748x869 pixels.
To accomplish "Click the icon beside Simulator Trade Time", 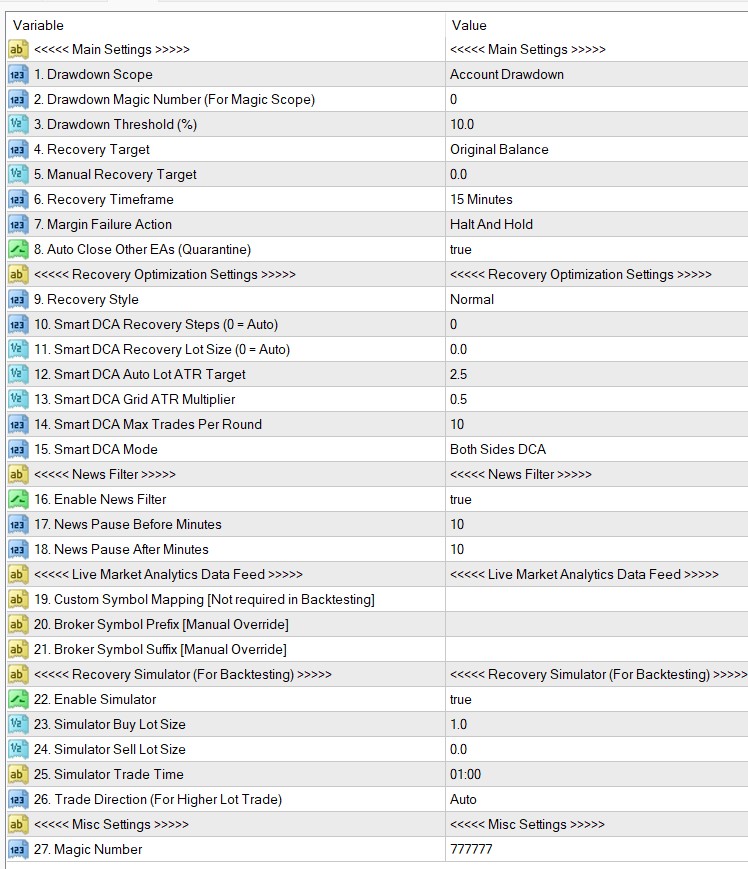I will point(18,774).
